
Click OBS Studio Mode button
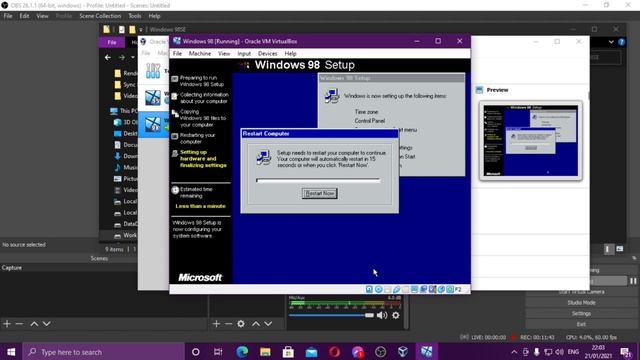coord(581,302)
